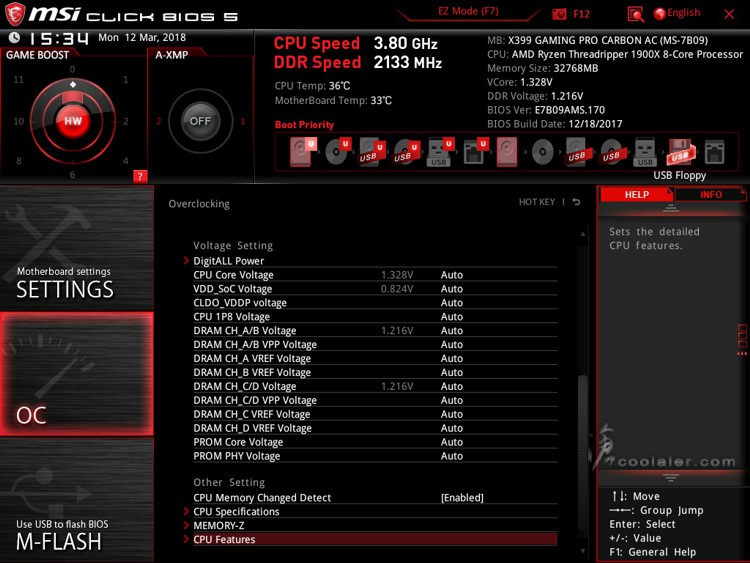This screenshot has width=750, height=563.
Task: Select the UEFI USB CD/DVD boot icon
Action: (x=407, y=152)
